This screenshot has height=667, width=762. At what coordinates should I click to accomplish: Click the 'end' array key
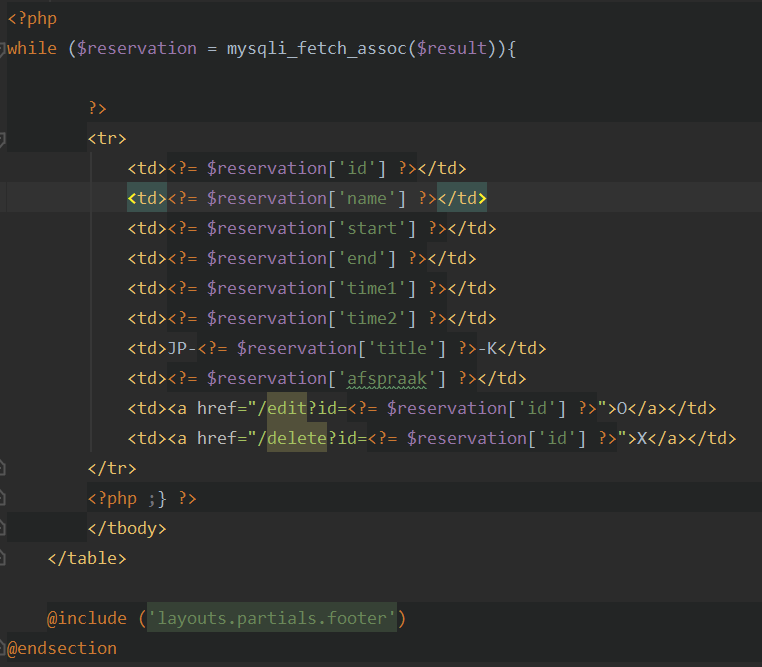coord(362,258)
